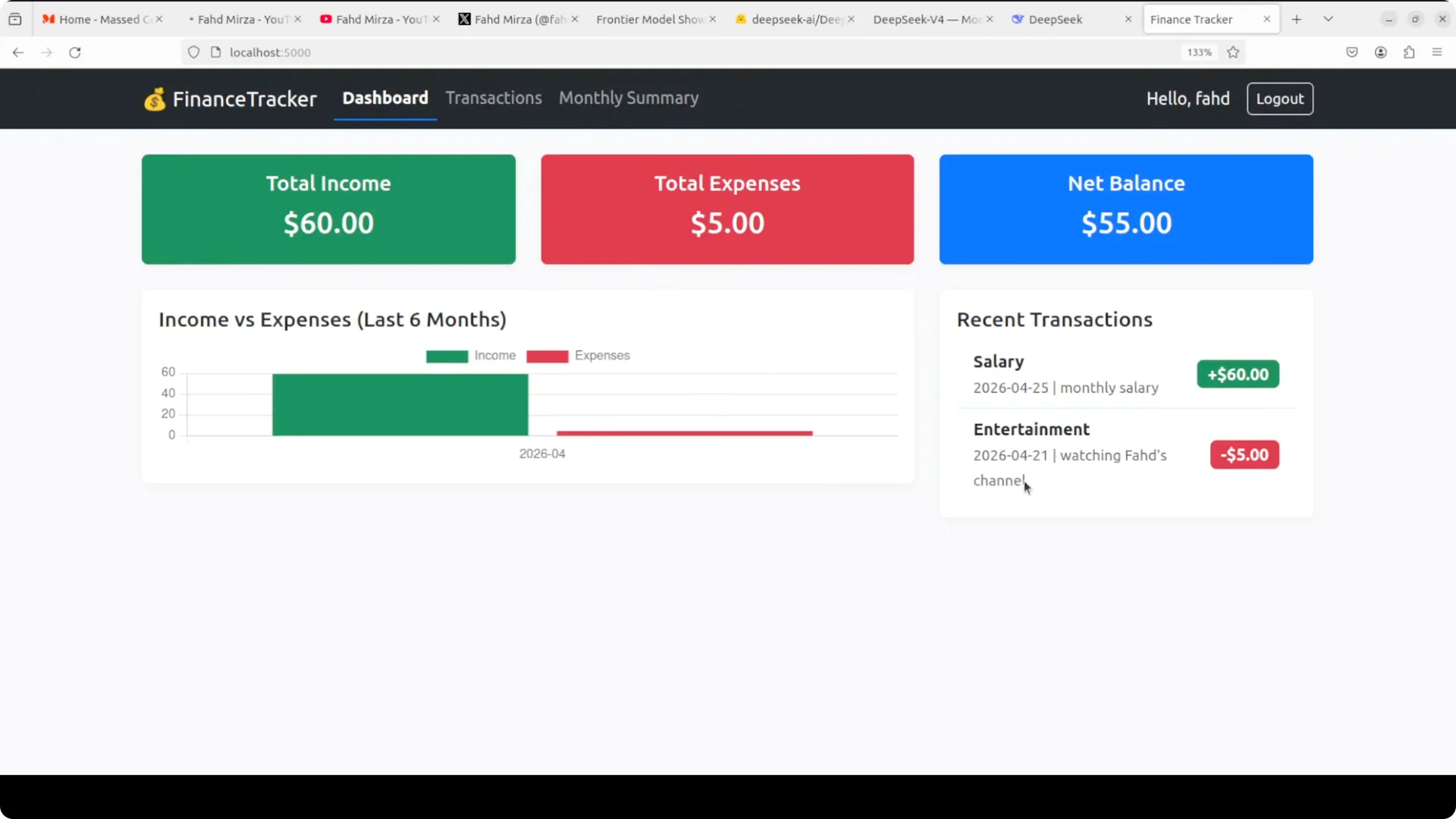Click the Income vs Expenses chart heading
Screen dimensions: 1456x819
(332, 319)
